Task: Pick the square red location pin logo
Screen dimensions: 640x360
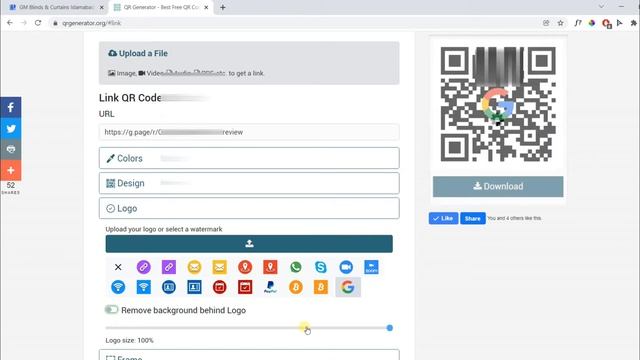Action: pos(270,267)
